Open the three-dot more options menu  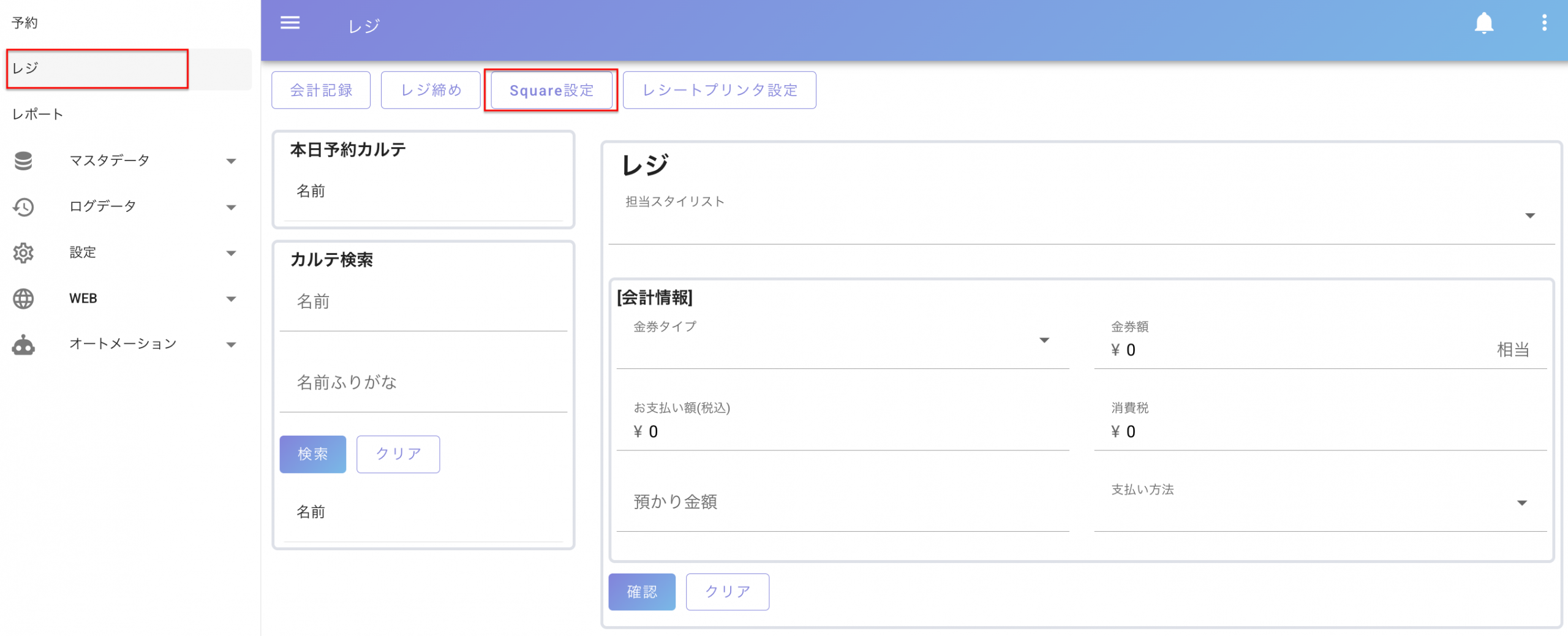tap(1544, 23)
